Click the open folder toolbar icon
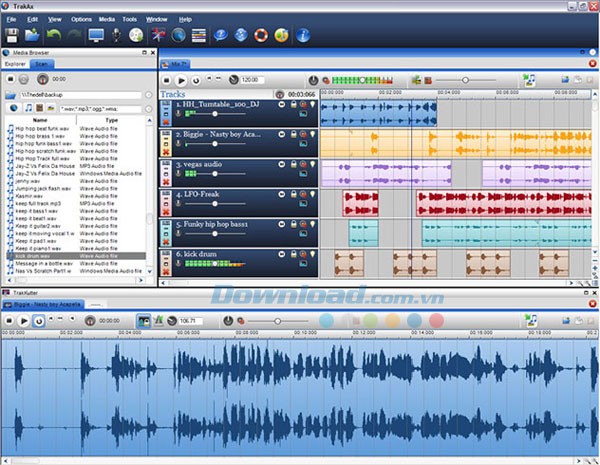 coord(32,36)
